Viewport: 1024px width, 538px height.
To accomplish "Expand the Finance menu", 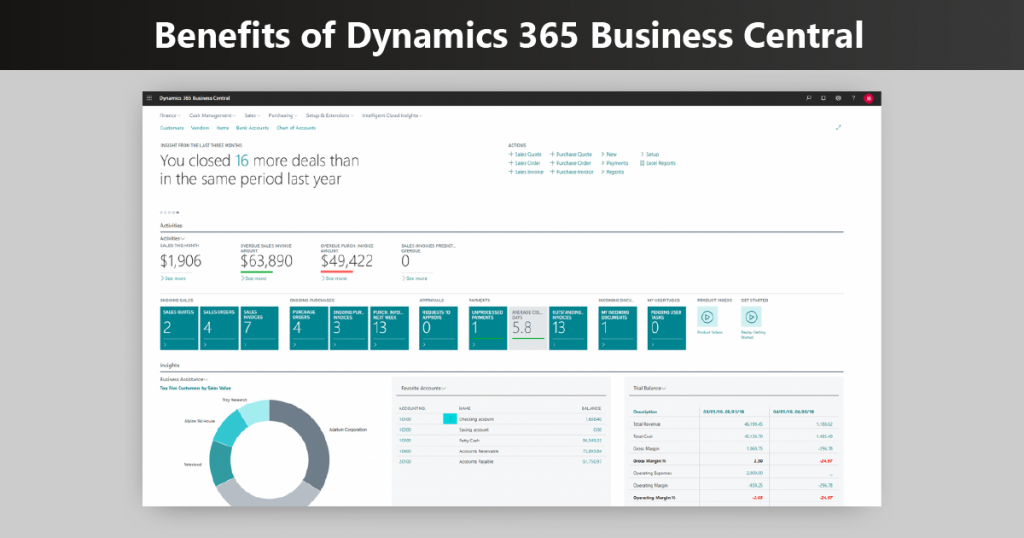I will (x=170, y=116).
